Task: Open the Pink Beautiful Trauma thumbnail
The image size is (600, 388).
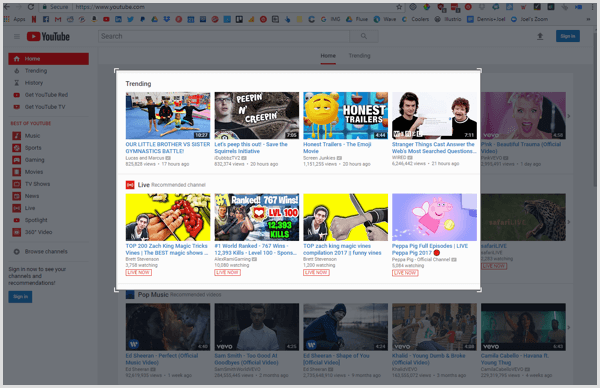Action: click(x=523, y=116)
